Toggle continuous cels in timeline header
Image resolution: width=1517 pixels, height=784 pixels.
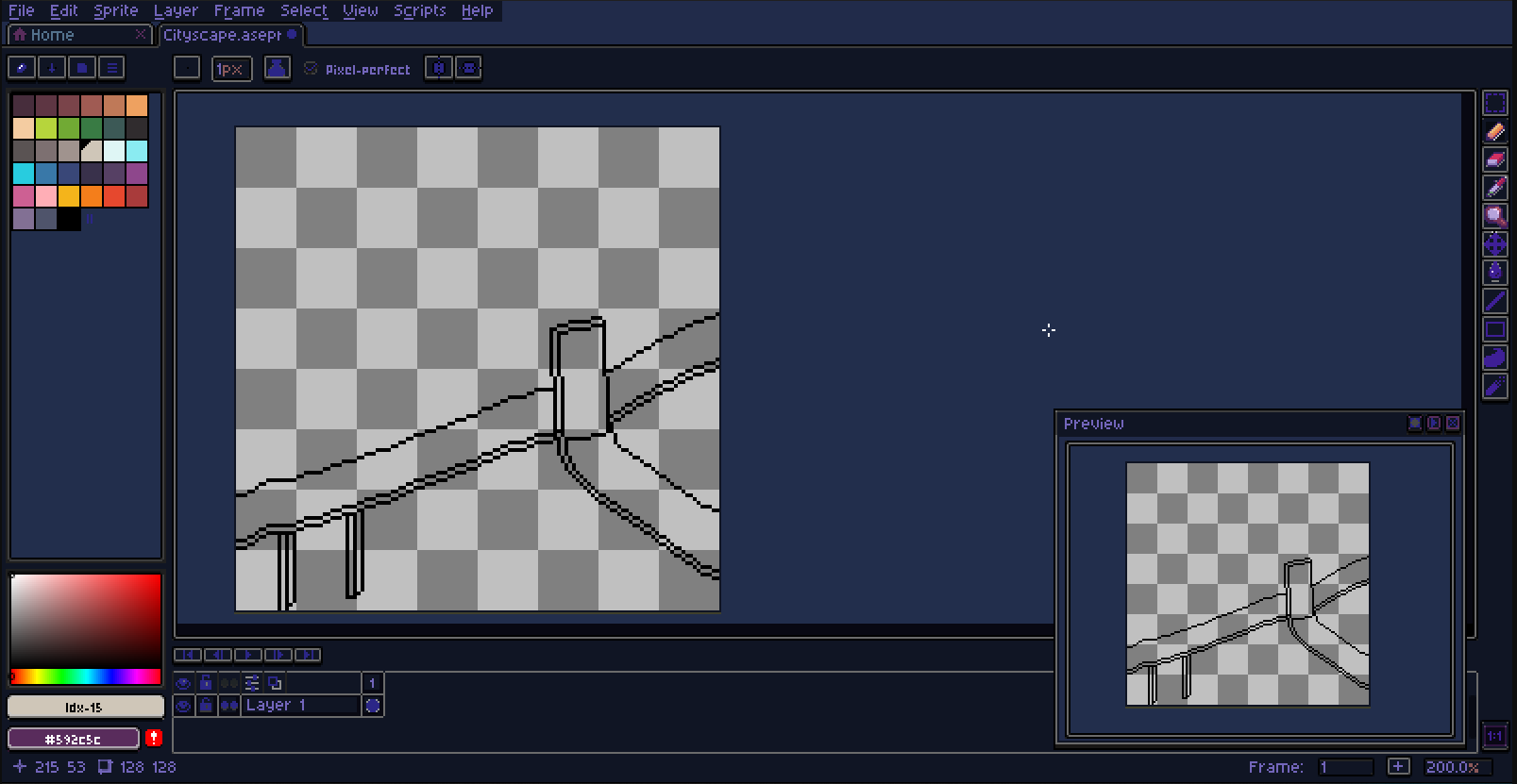tap(228, 682)
